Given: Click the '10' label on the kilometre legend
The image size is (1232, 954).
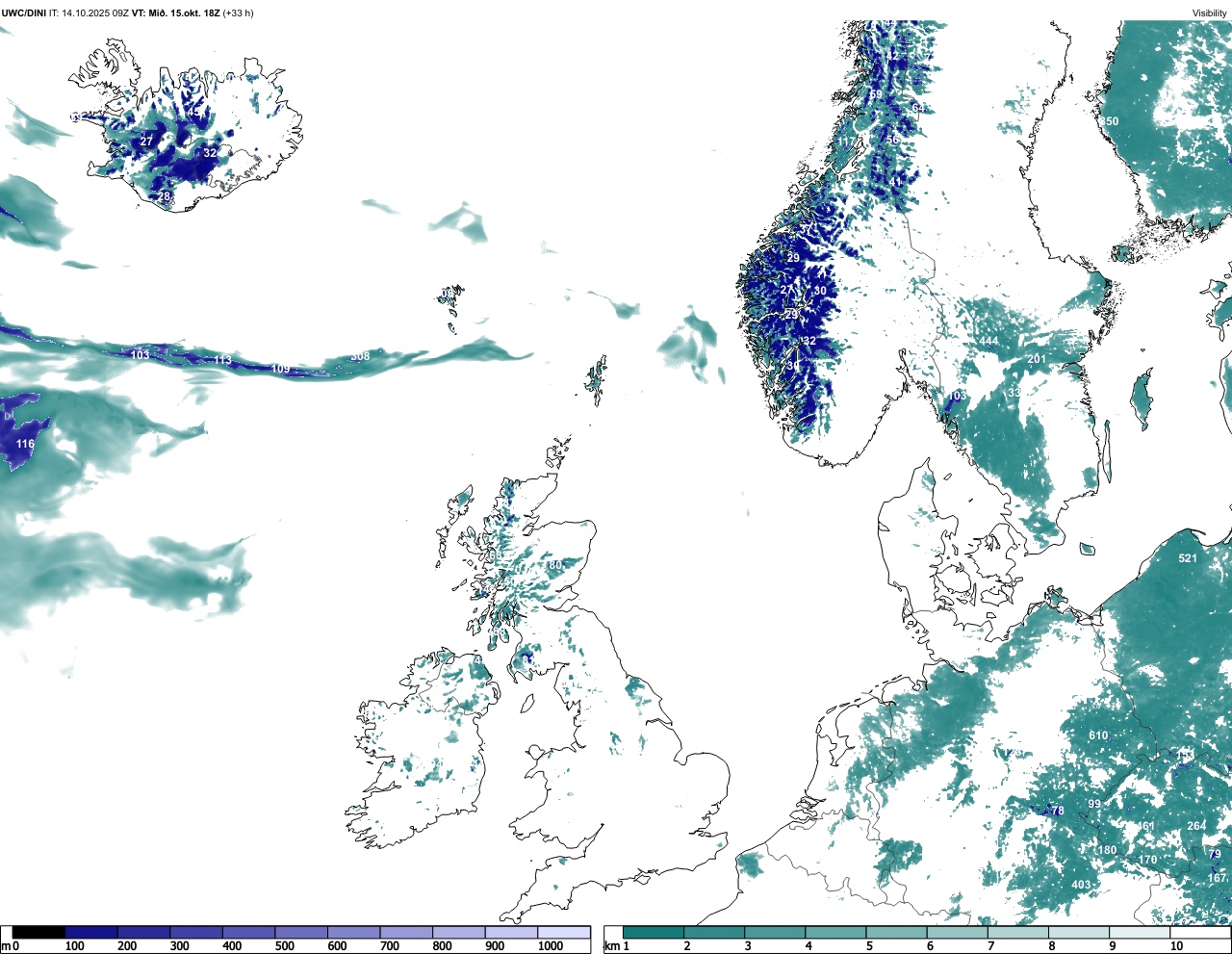Looking at the screenshot, I should 1176,946.
